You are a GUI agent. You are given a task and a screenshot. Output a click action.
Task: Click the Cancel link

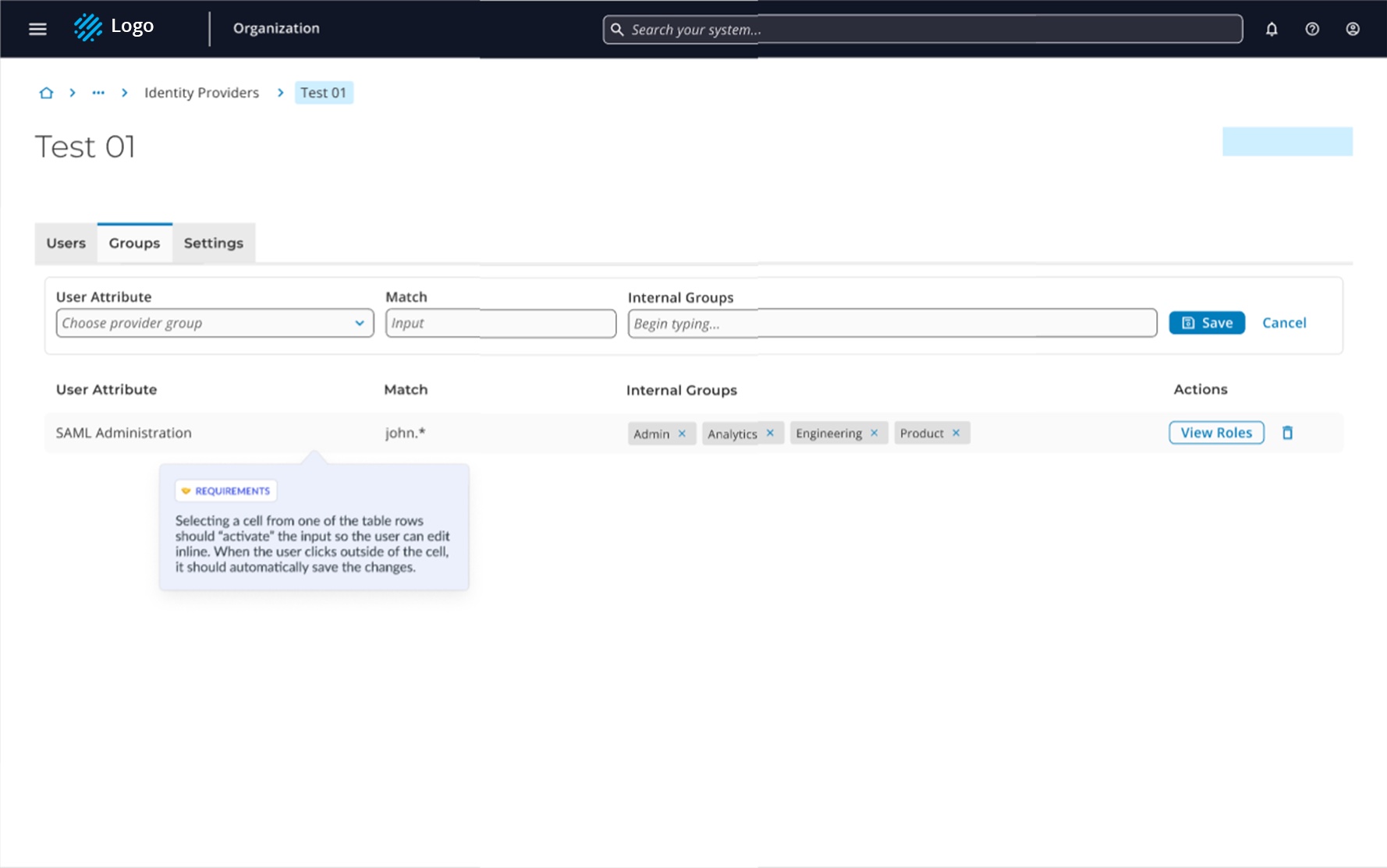(1284, 323)
